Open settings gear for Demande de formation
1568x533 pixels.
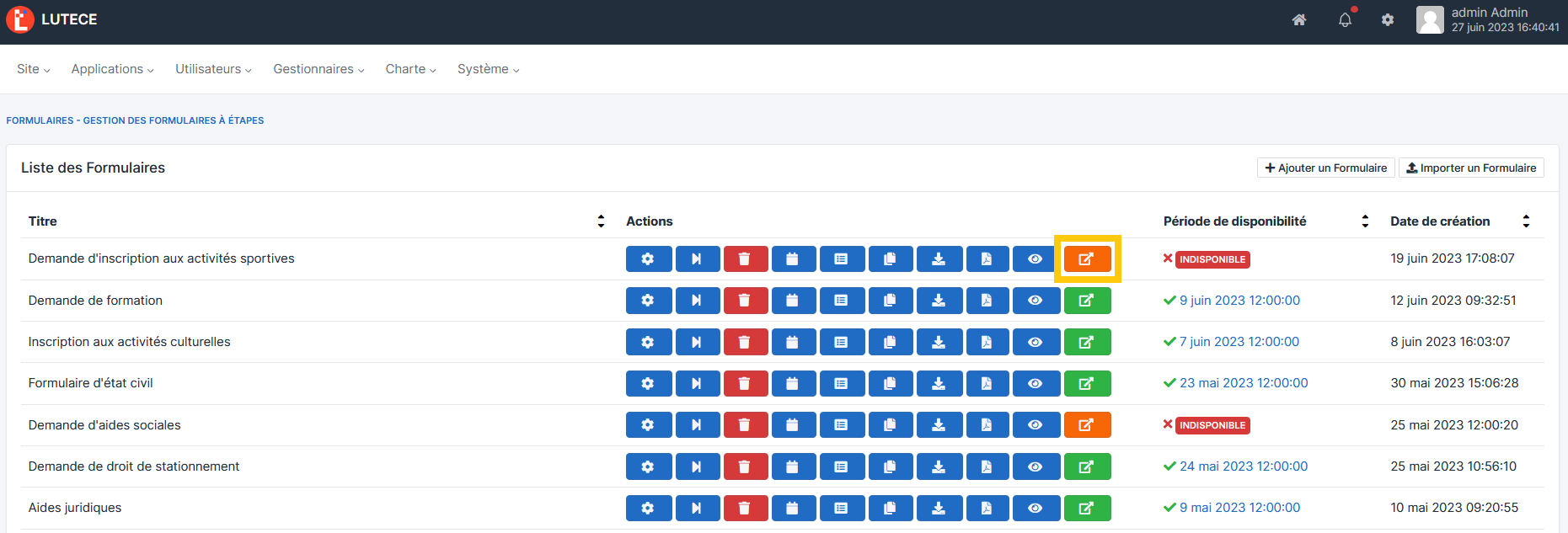(648, 301)
